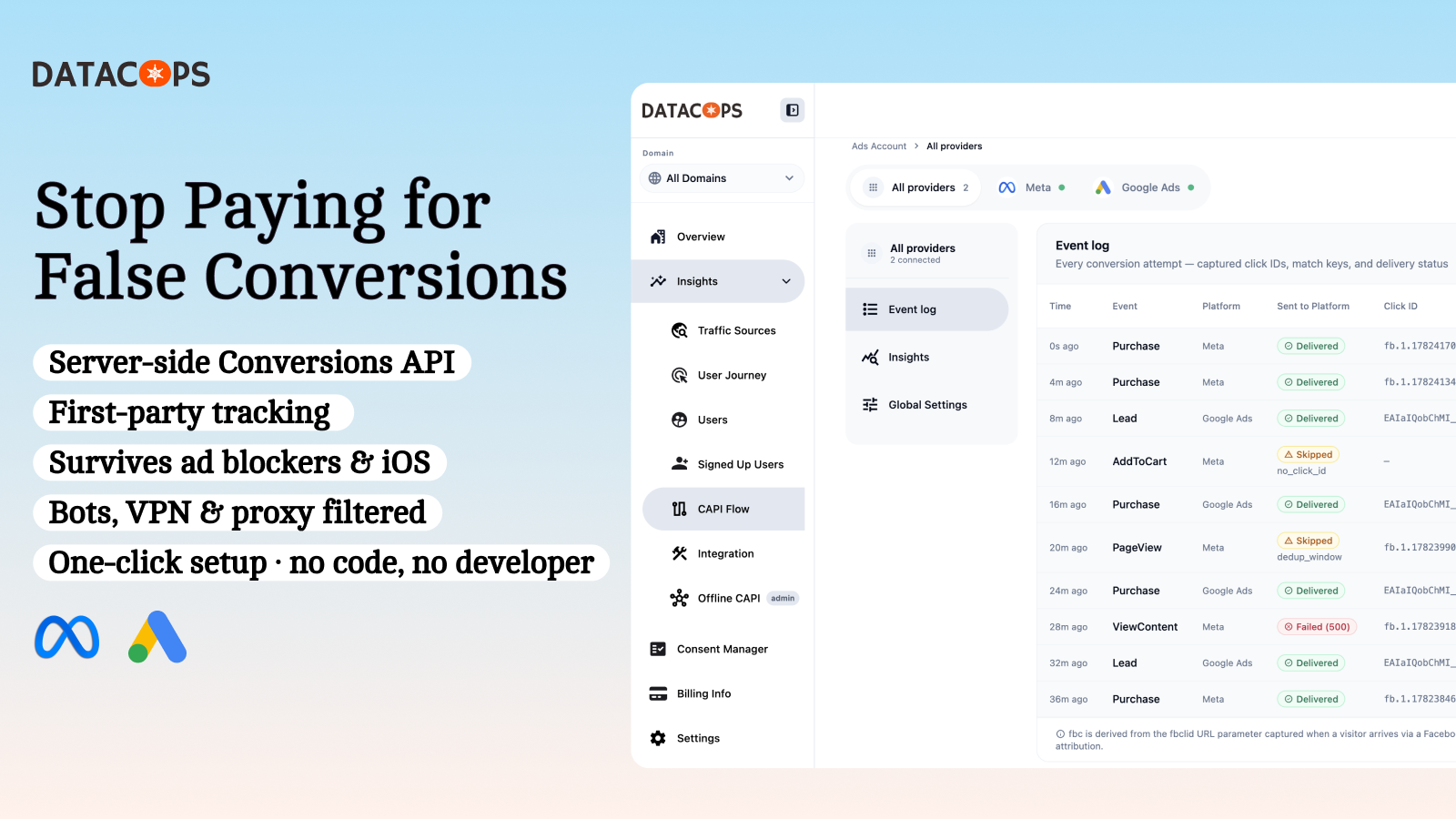Click the All providers breadcrumb text

(x=955, y=147)
